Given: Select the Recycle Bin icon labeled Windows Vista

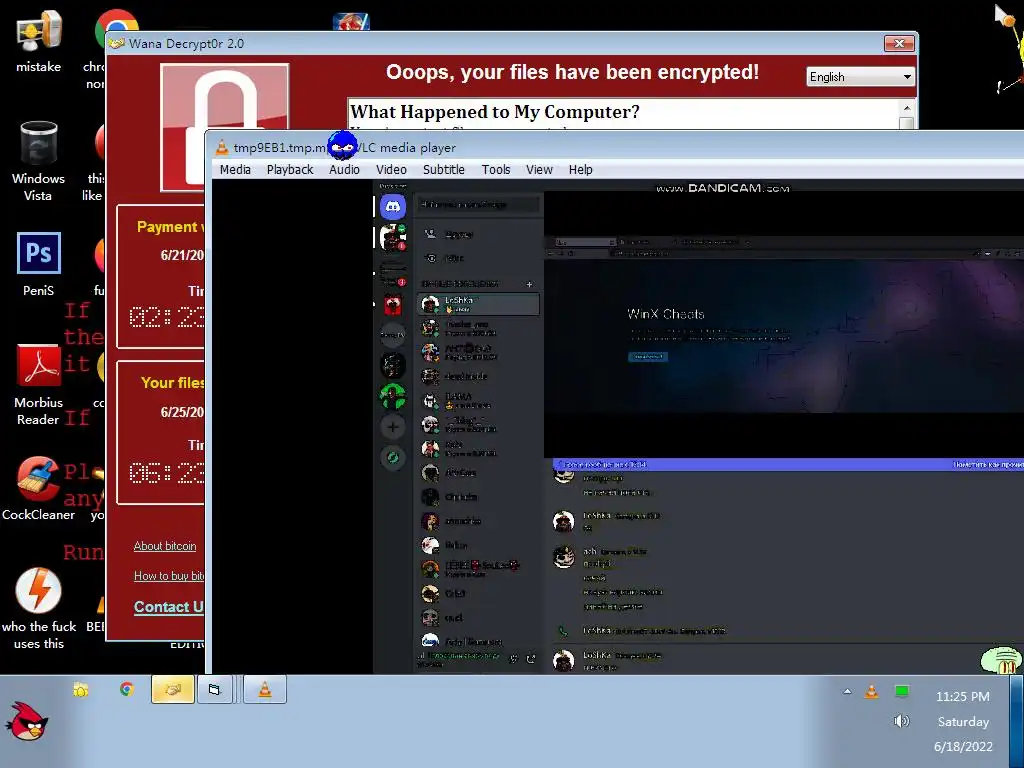Looking at the screenshot, I should coord(39,161).
